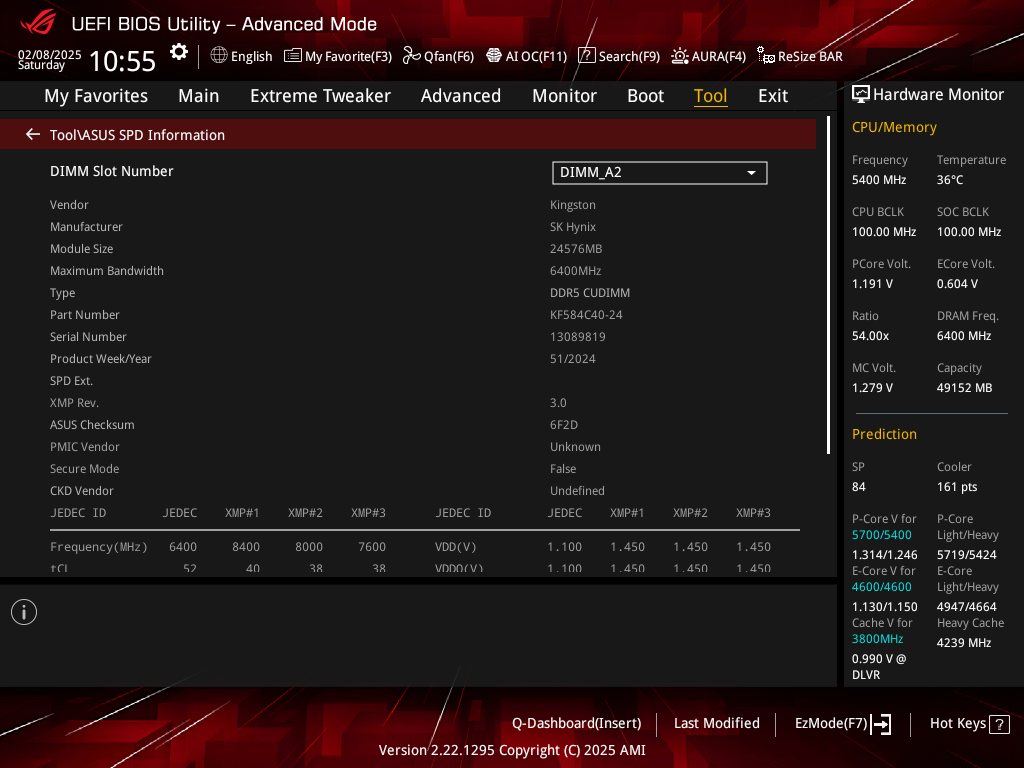The width and height of the screenshot is (1024, 768).
Task: Click the Secure Mode value False
Action: click(x=562, y=468)
